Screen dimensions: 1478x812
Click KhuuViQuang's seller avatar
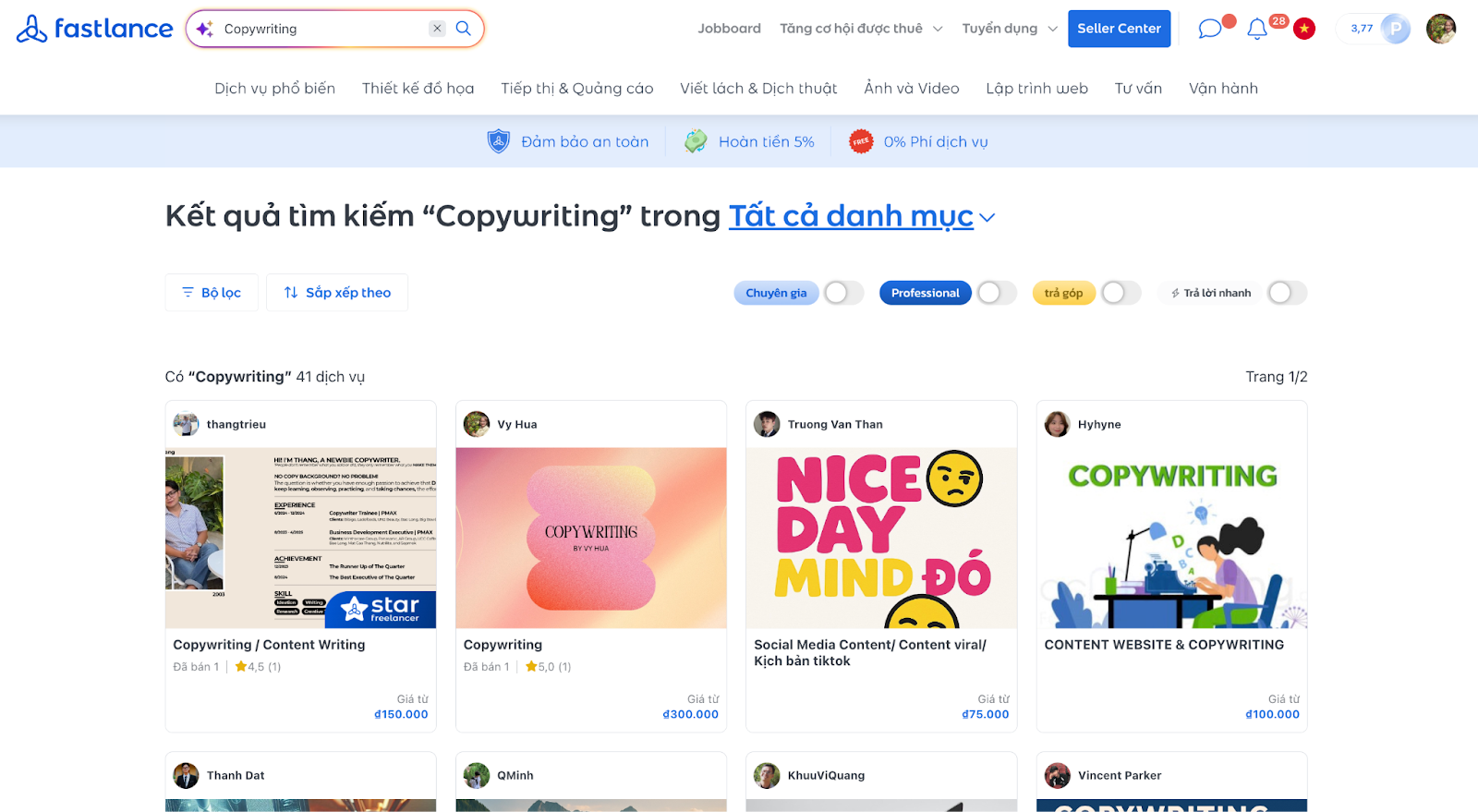click(x=767, y=775)
